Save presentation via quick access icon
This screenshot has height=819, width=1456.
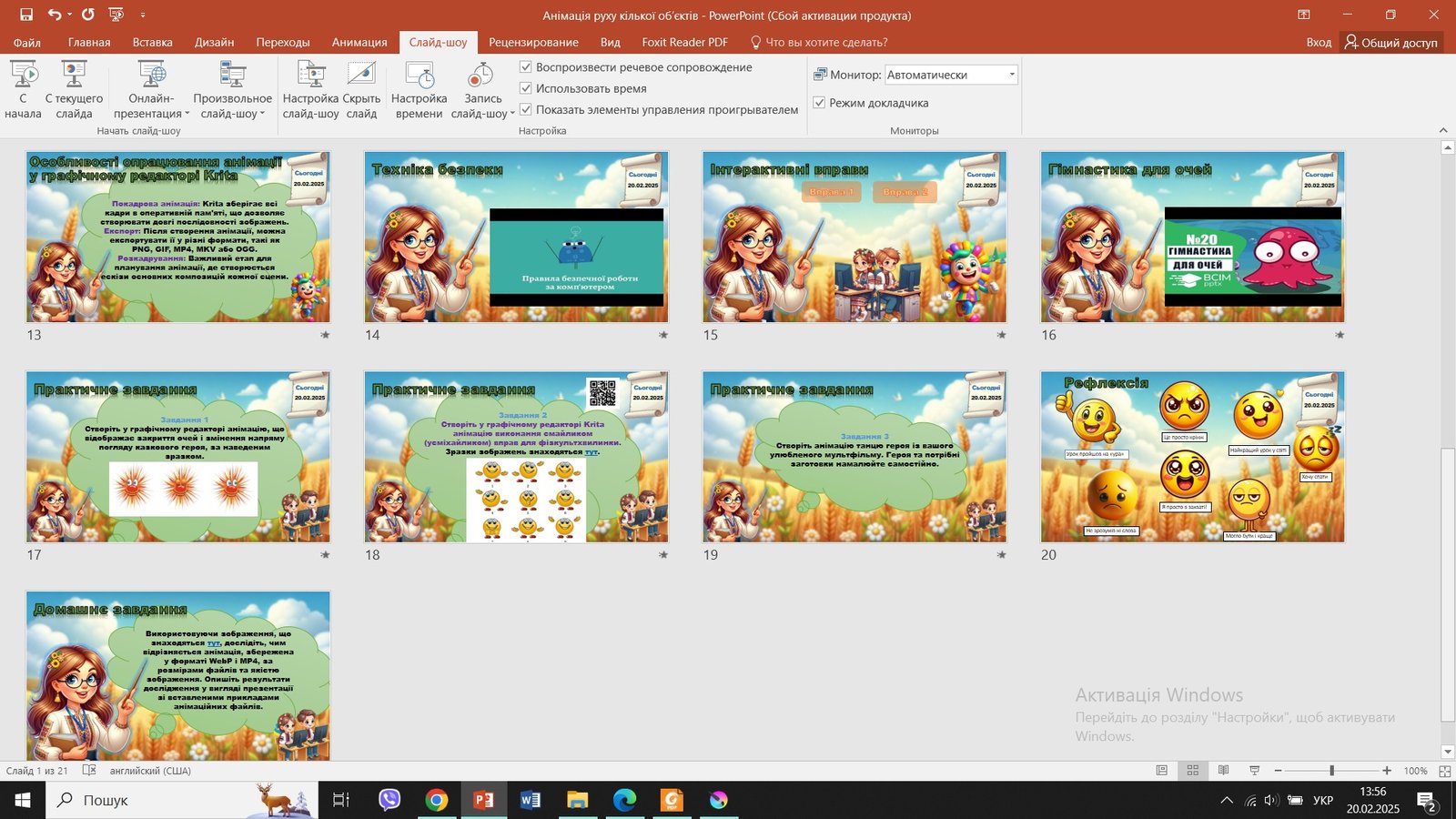click(26, 15)
